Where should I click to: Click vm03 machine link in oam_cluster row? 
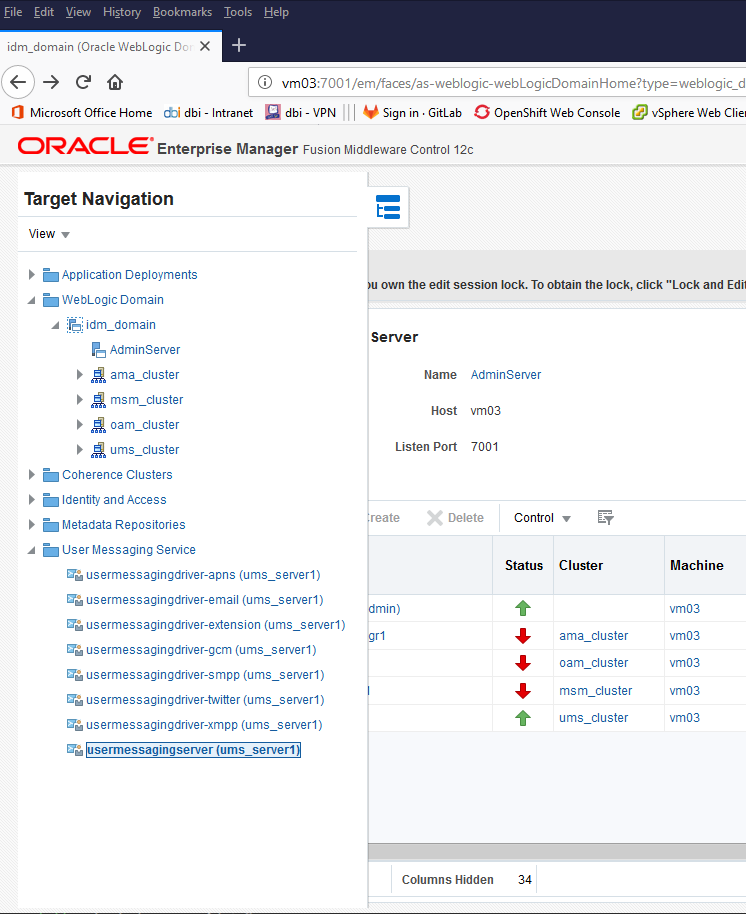click(684, 663)
